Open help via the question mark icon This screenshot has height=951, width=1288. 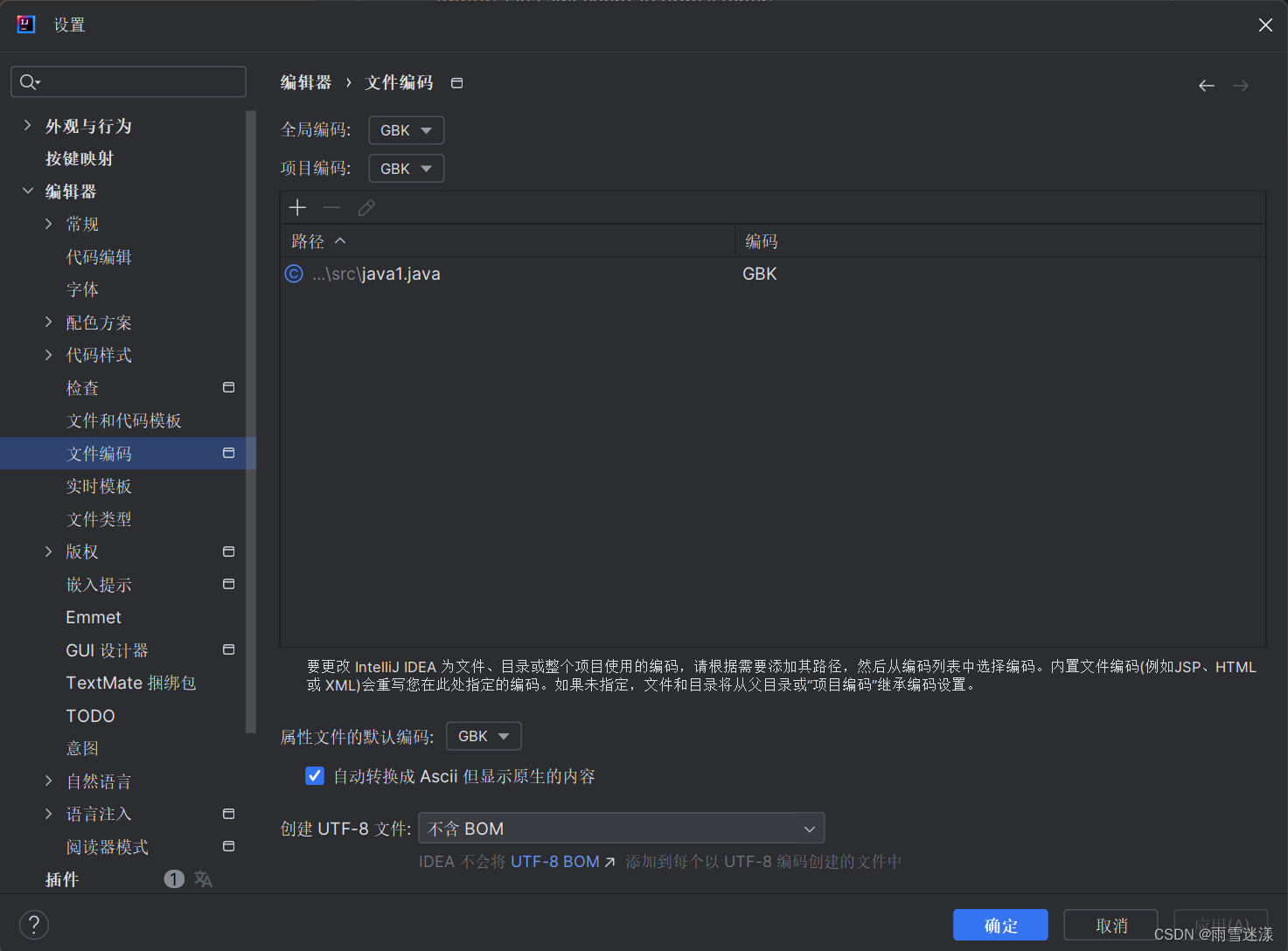coord(33,924)
